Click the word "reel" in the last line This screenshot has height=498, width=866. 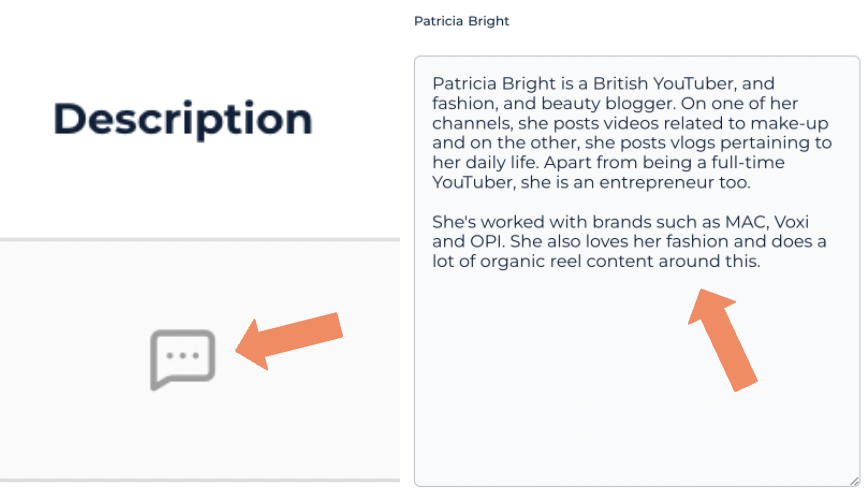coord(554,262)
